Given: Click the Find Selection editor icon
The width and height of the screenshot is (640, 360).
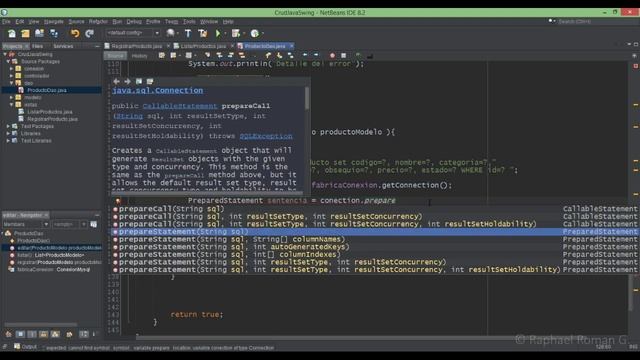Looking at the screenshot, I should tap(208, 55).
